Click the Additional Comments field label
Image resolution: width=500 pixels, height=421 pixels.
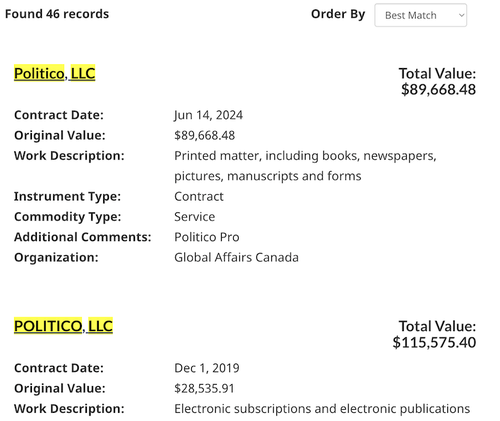pos(83,237)
